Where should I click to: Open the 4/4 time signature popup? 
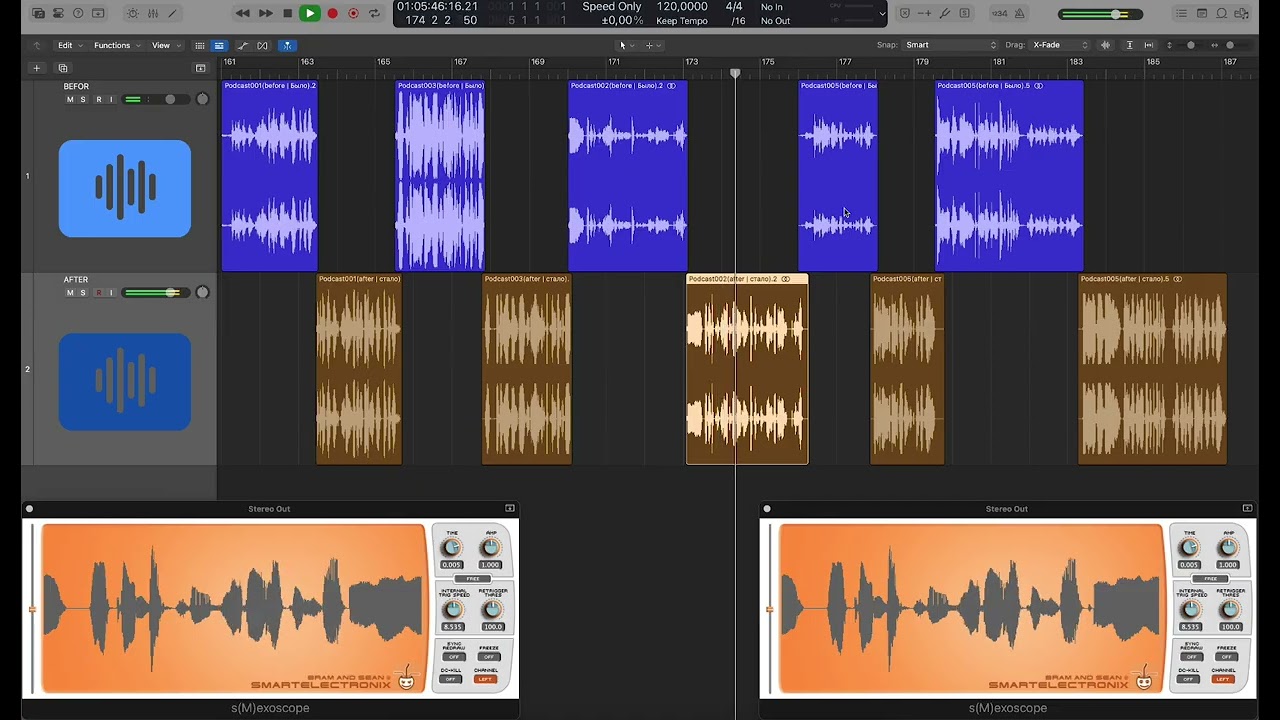(x=734, y=7)
